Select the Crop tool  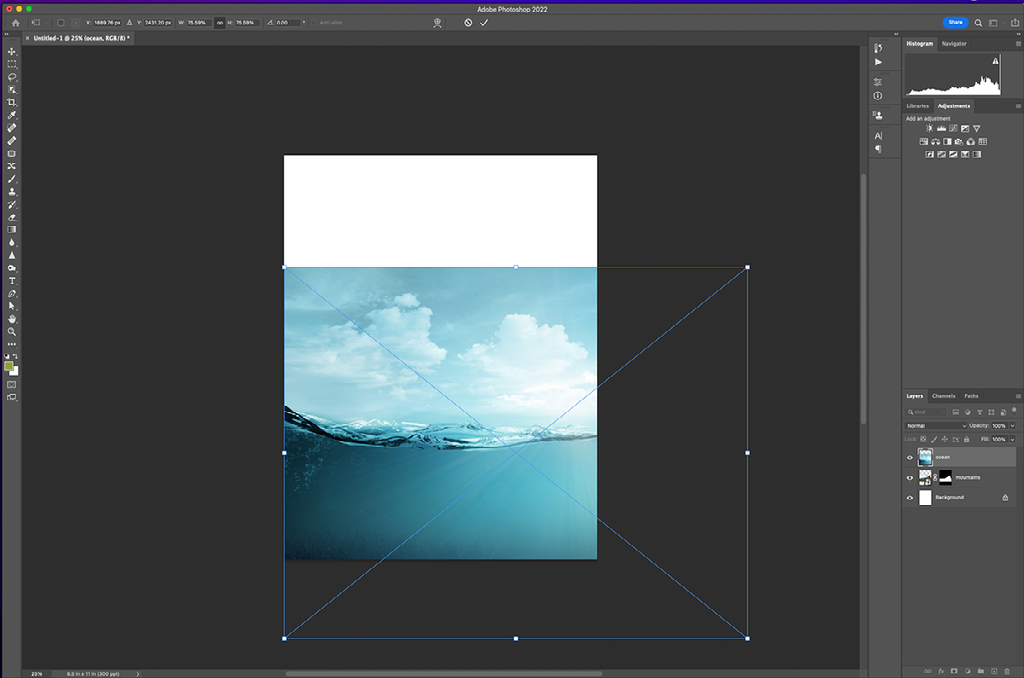coord(12,103)
